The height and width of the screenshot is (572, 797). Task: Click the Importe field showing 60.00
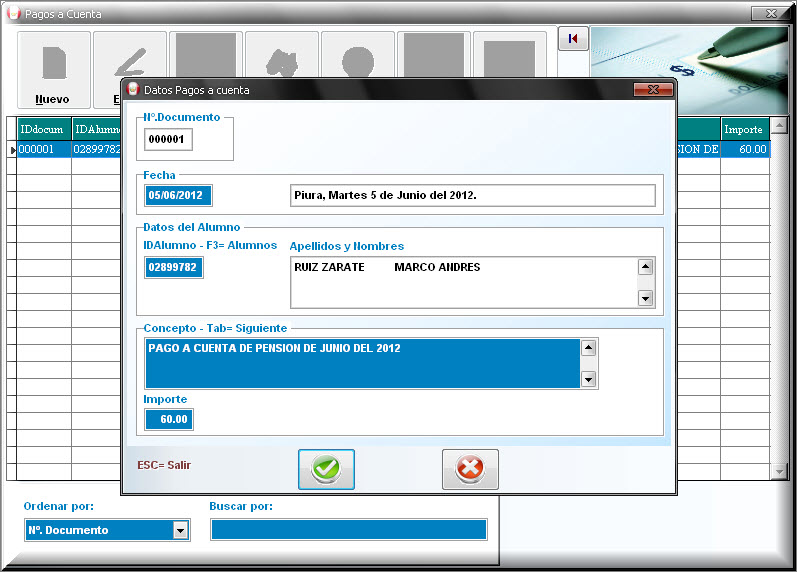pyautogui.click(x=169, y=419)
